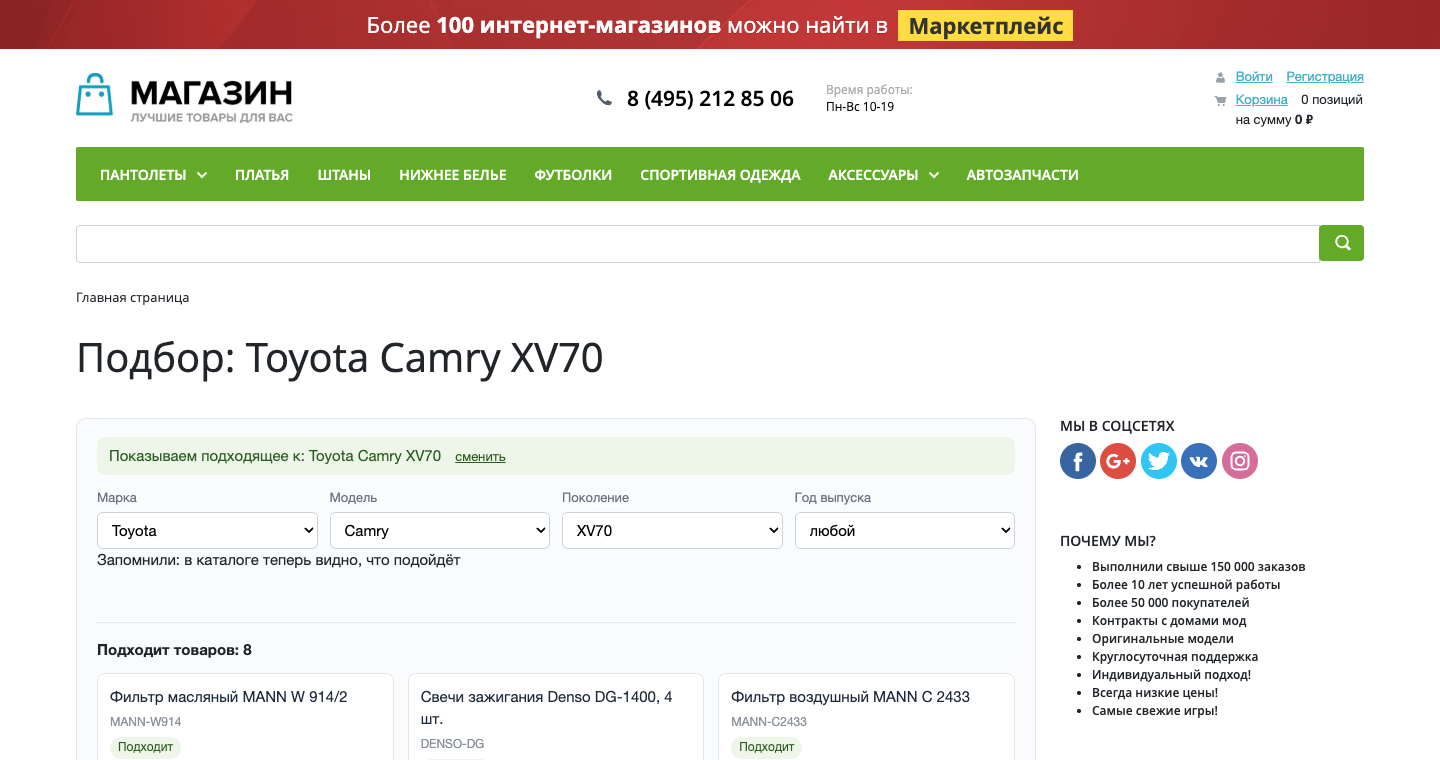Screen dimensions: 1440x760
Task: Click the cart icon beside Корзина
Action: pos(1220,100)
